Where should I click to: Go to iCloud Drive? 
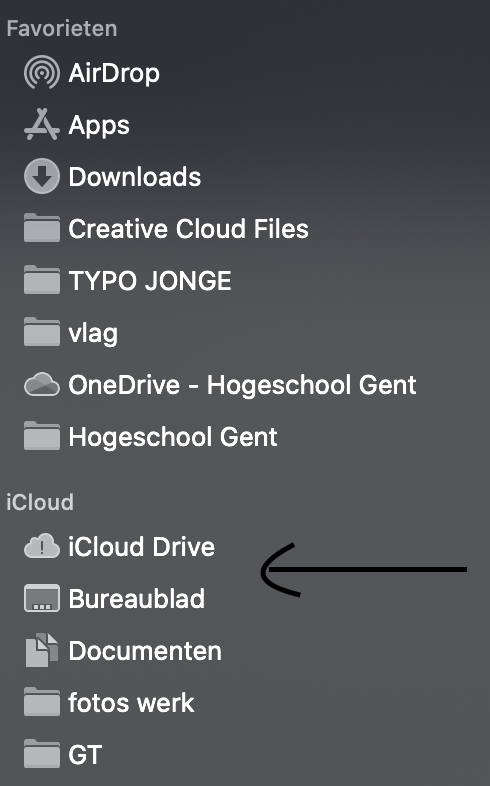point(141,546)
